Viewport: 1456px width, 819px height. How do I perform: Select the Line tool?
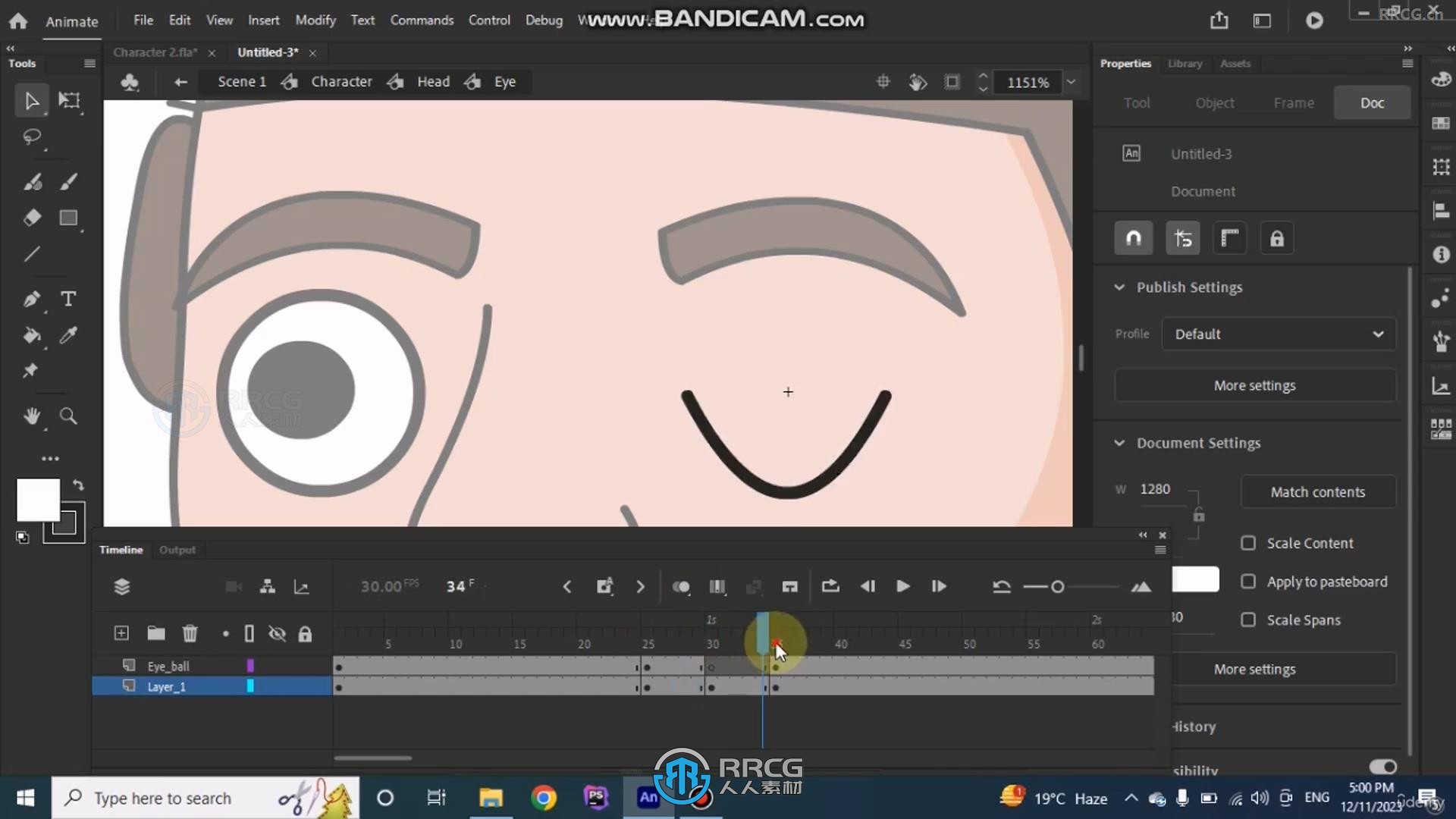32,254
